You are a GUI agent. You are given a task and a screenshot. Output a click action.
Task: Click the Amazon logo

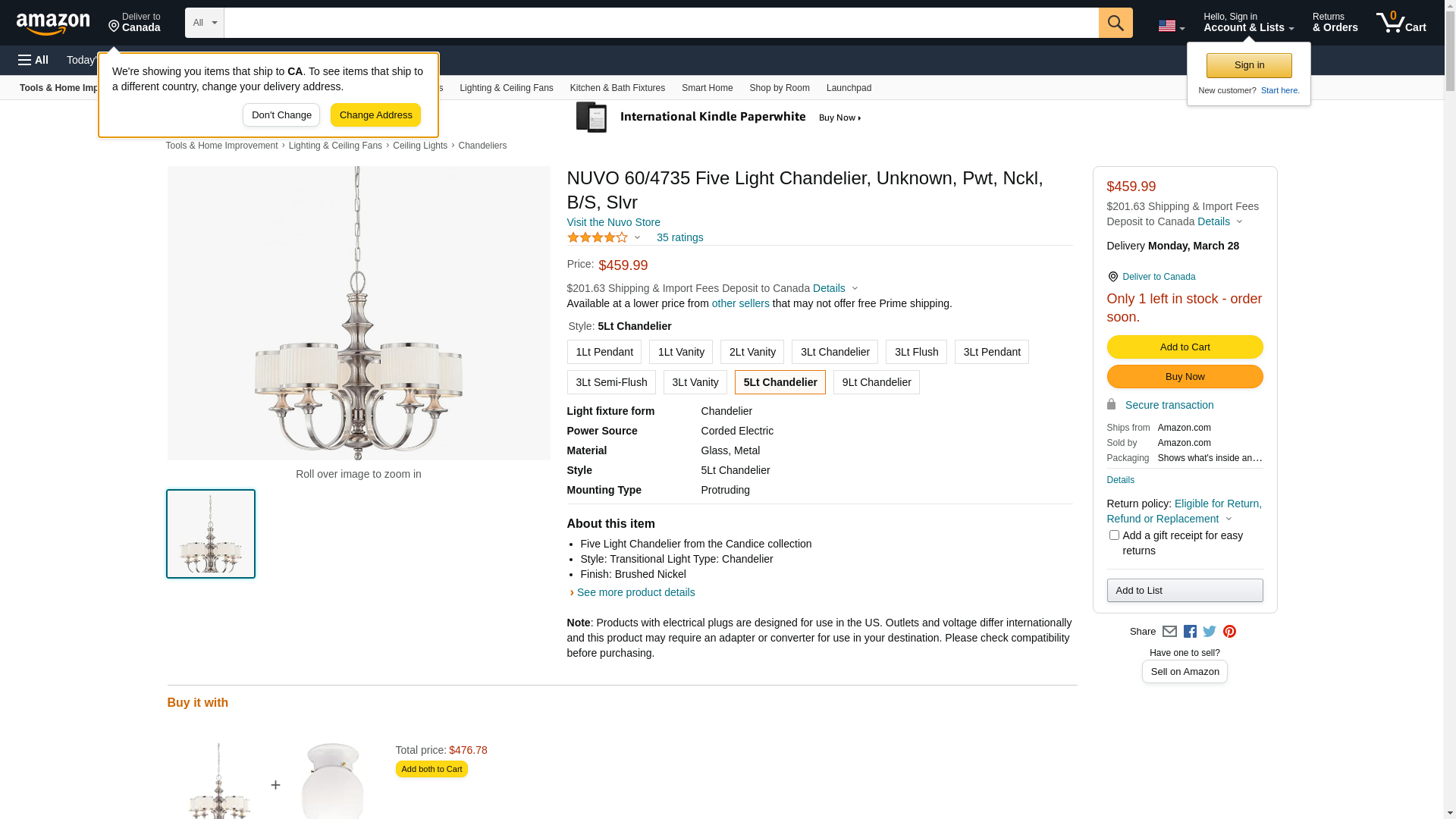point(53,24)
